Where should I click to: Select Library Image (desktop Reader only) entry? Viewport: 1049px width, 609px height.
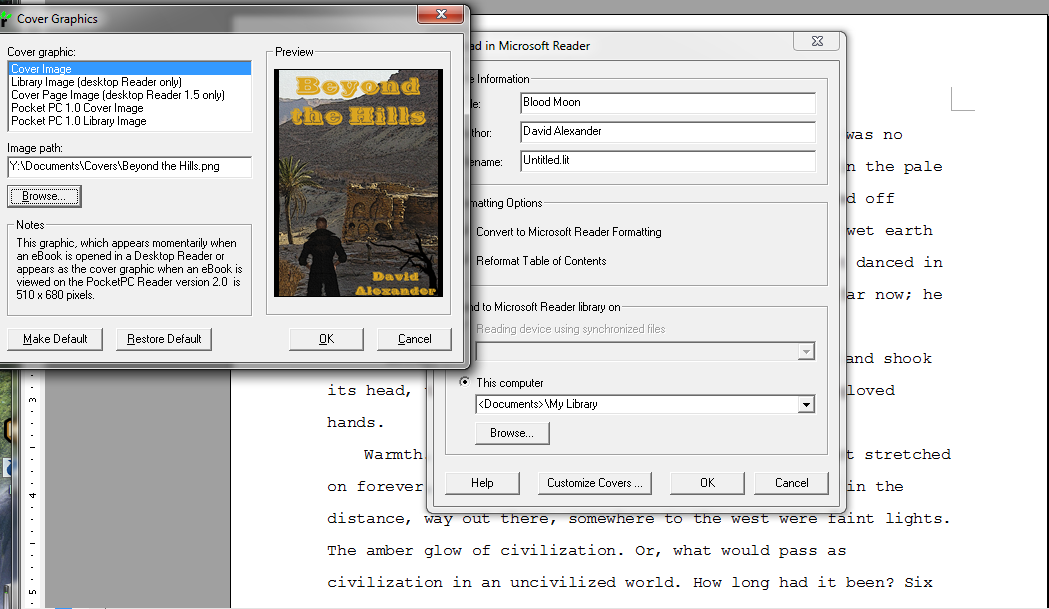click(96, 82)
